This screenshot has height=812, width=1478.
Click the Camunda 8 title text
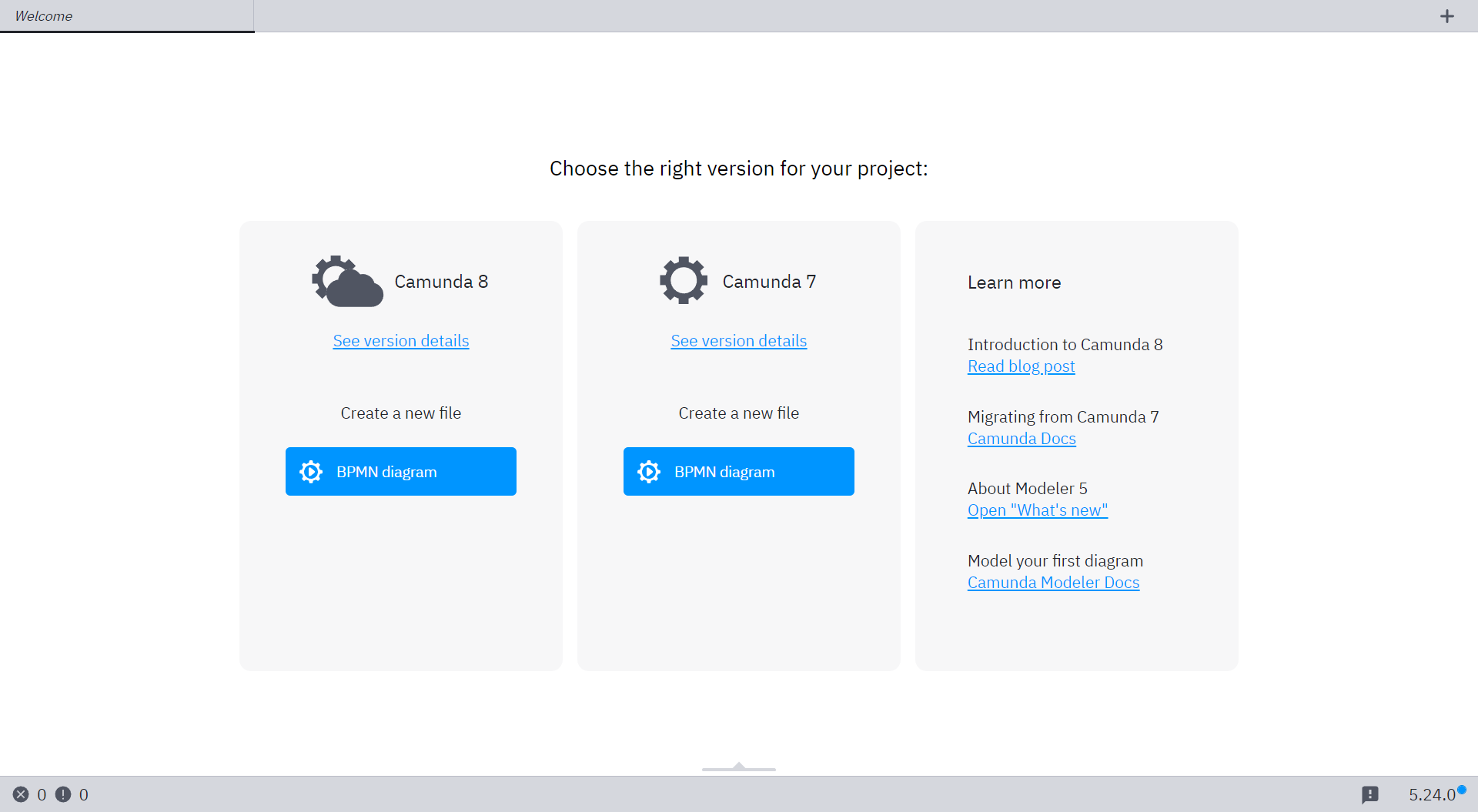tap(441, 282)
